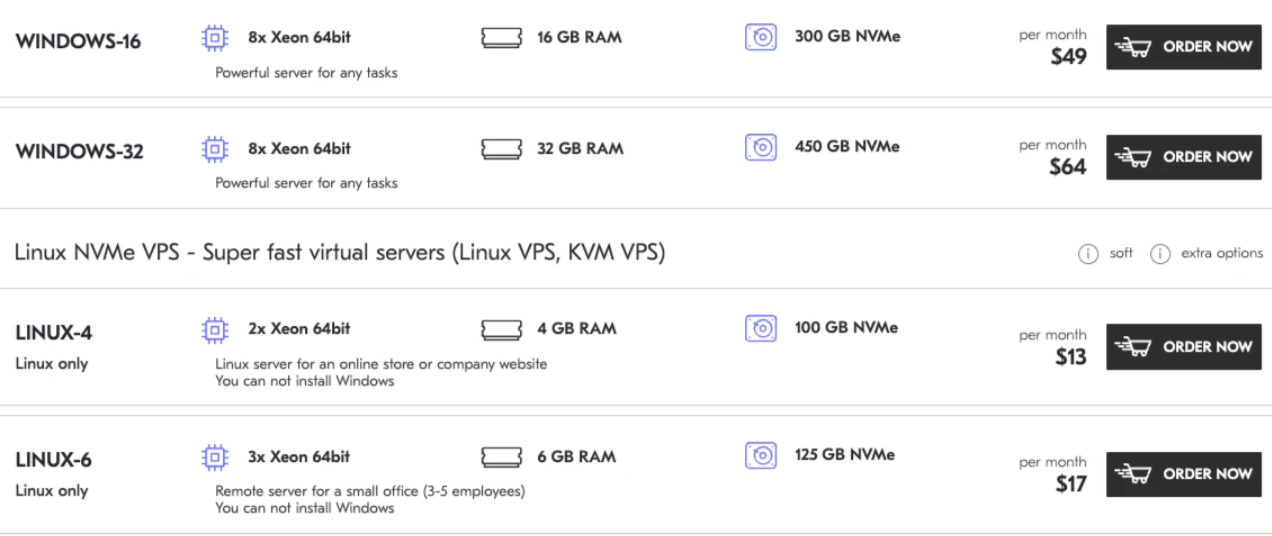
Task: Click the info icon next to extra options
Action: [x=1160, y=254]
